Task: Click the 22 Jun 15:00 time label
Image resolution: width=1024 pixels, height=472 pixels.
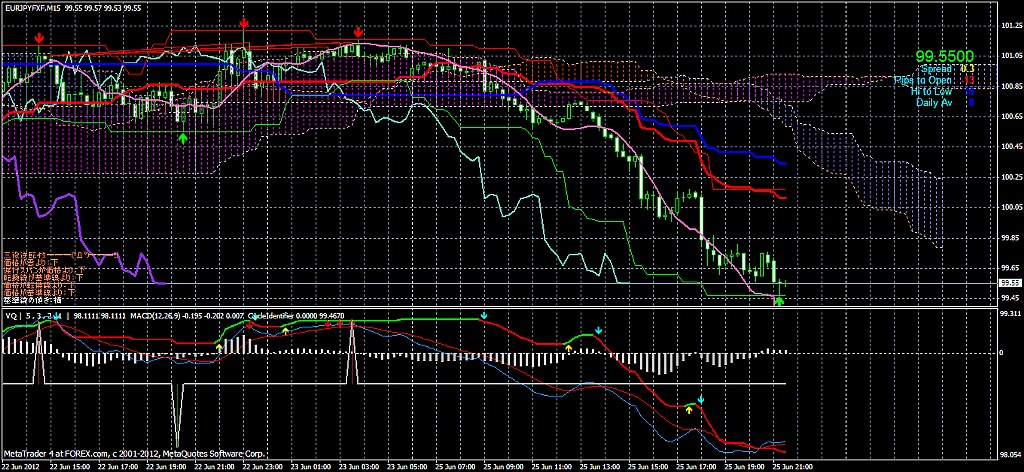Action: [x=69, y=467]
